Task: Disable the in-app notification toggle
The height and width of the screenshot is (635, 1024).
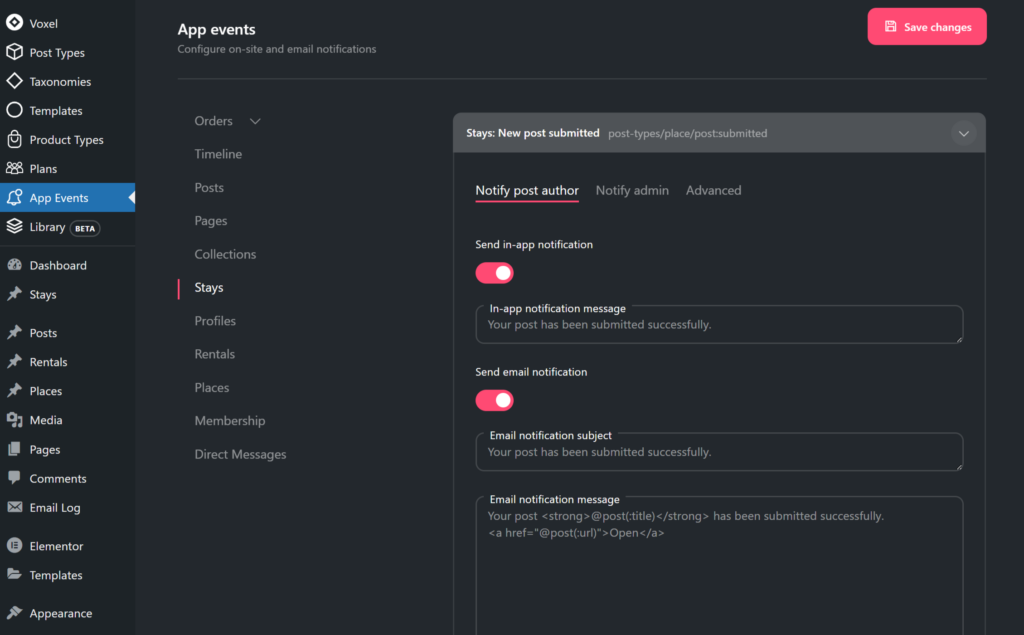Action: 494,273
